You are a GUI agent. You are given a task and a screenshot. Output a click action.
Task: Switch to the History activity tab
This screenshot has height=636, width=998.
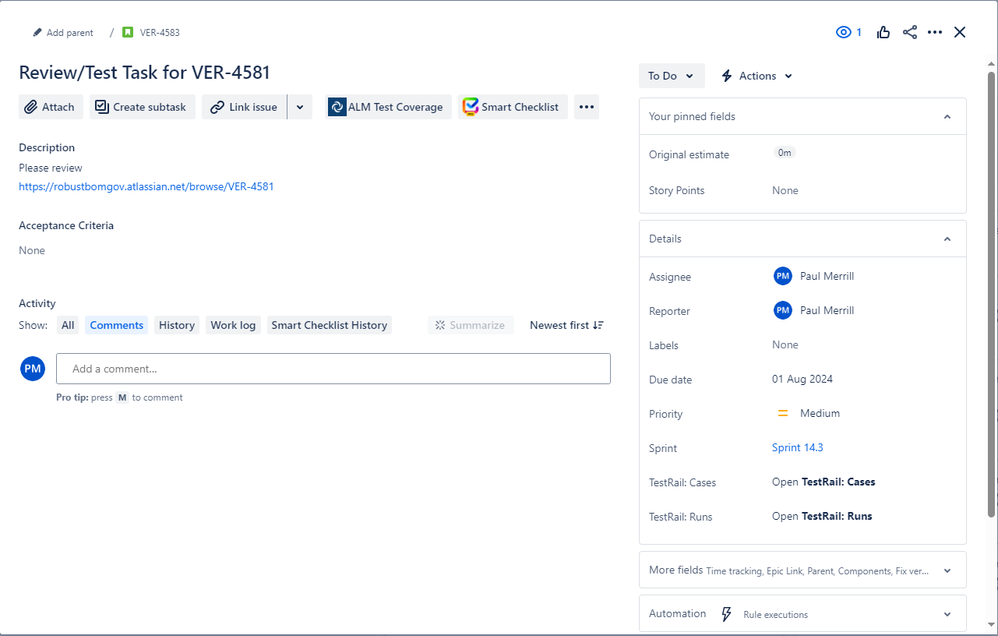pos(177,325)
